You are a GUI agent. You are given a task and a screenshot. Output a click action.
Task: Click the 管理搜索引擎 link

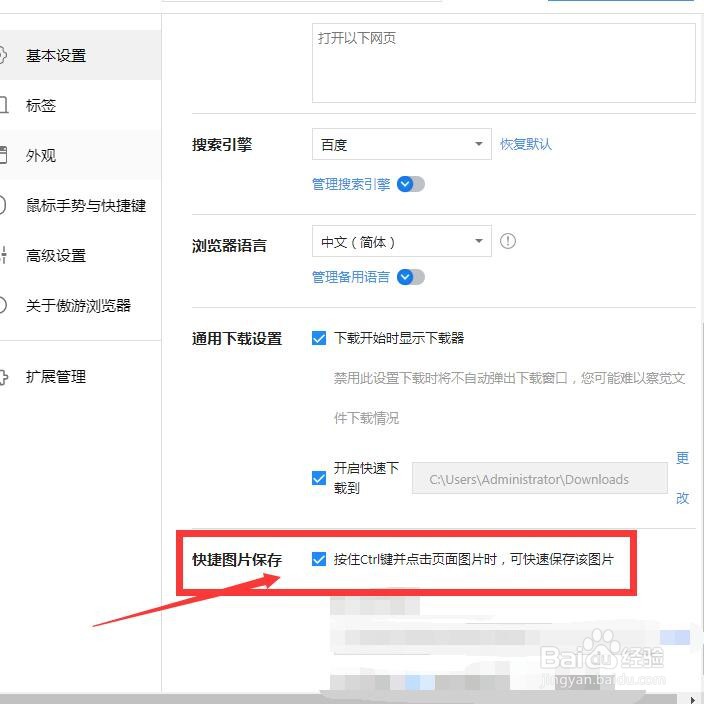point(351,184)
